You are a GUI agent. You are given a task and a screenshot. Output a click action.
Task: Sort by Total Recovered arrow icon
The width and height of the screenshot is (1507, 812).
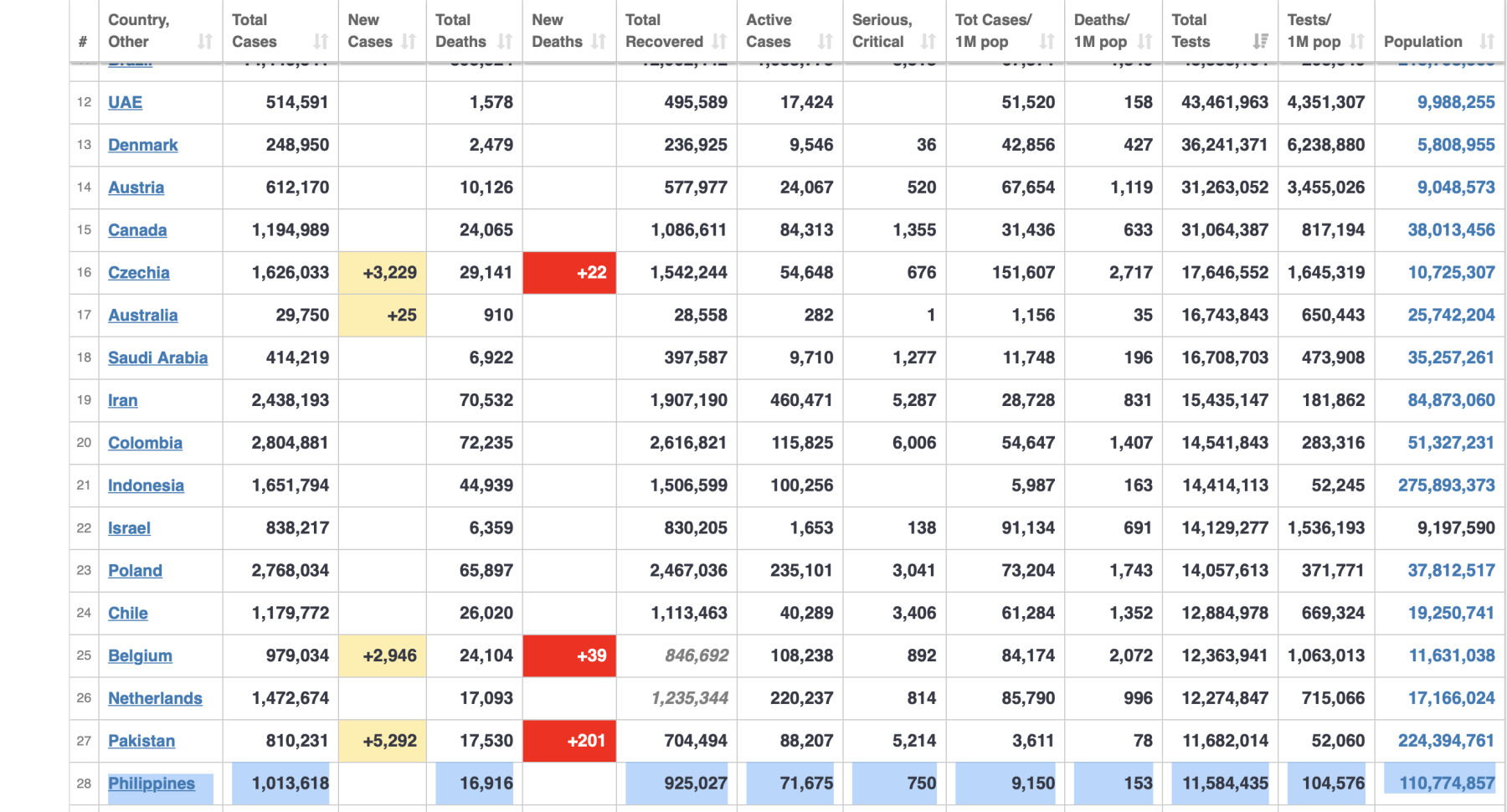719,41
